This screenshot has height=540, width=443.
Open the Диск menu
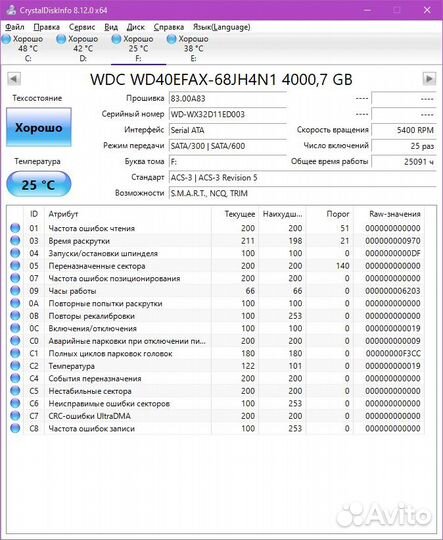[135, 27]
